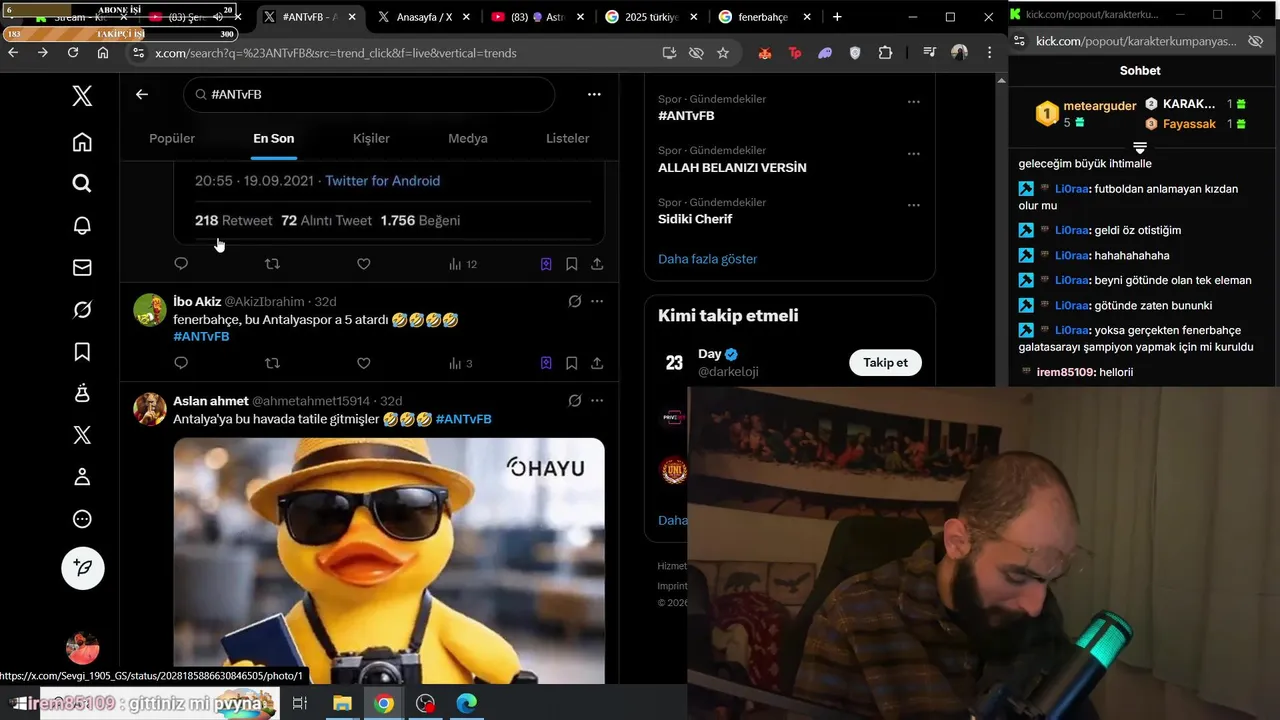Image resolution: width=1280 pixels, height=720 pixels.
Task: Open Profile person icon in X sidebar
Action: [82, 477]
